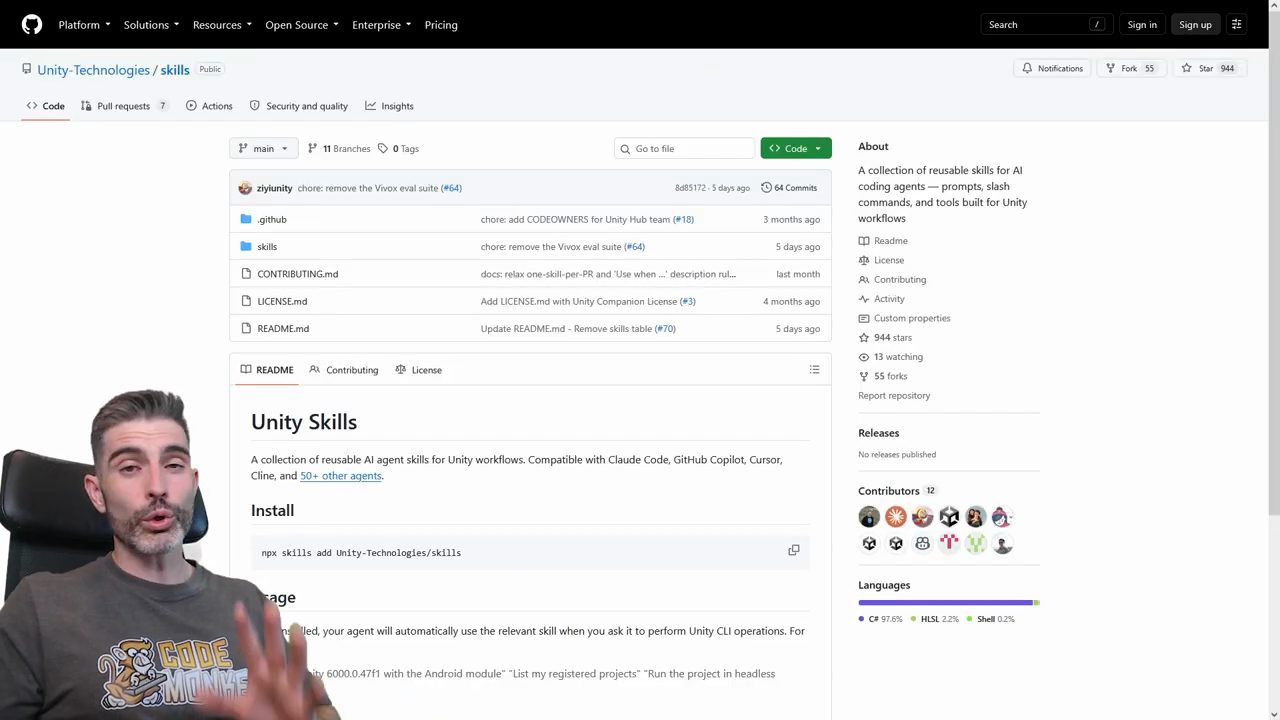Open the 11 Branches list
This screenshot has width=1280, height=720.
pyautogui.click(x=339, y=149)
